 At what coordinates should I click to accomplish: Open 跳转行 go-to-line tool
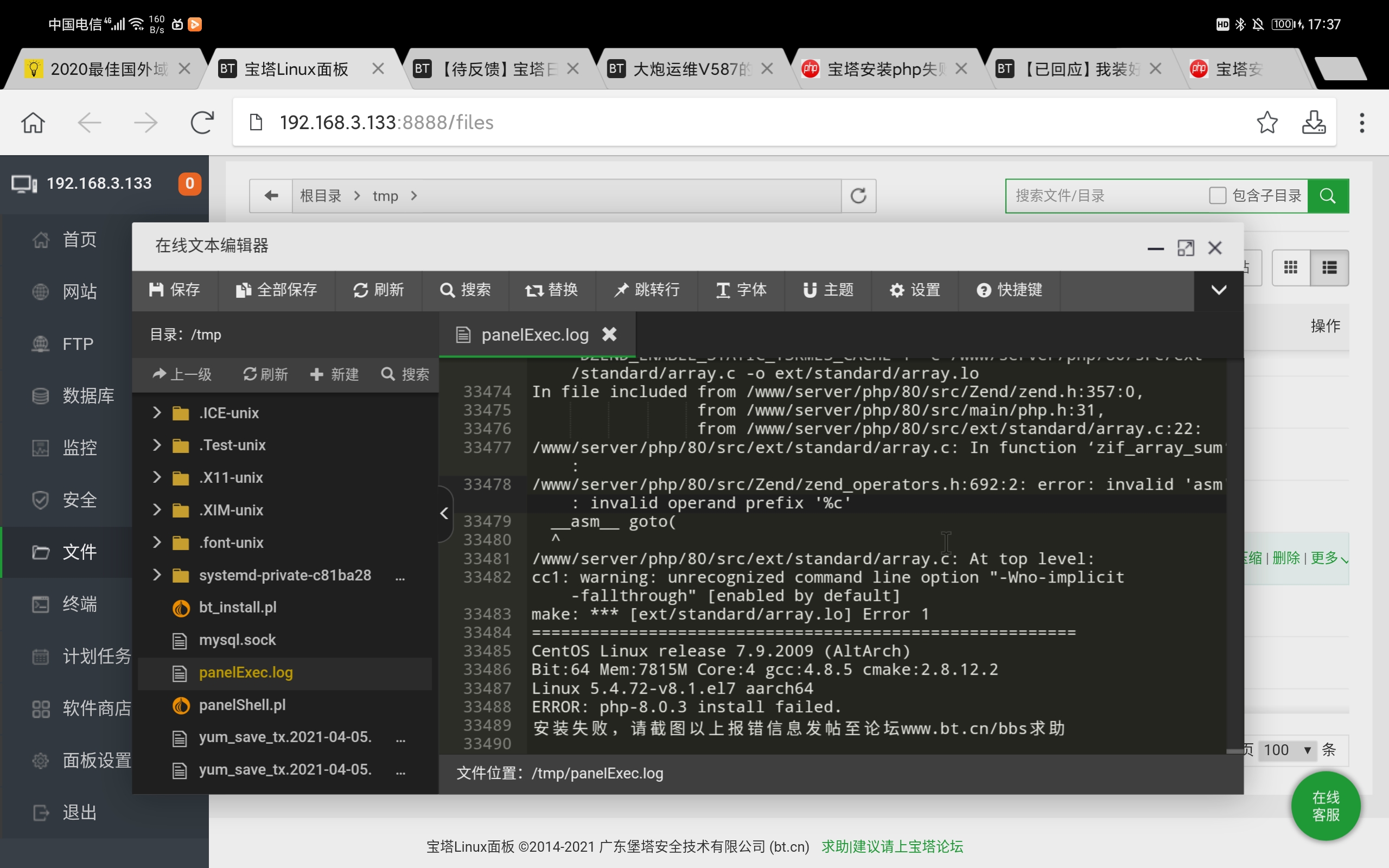[x=647, y=290]
